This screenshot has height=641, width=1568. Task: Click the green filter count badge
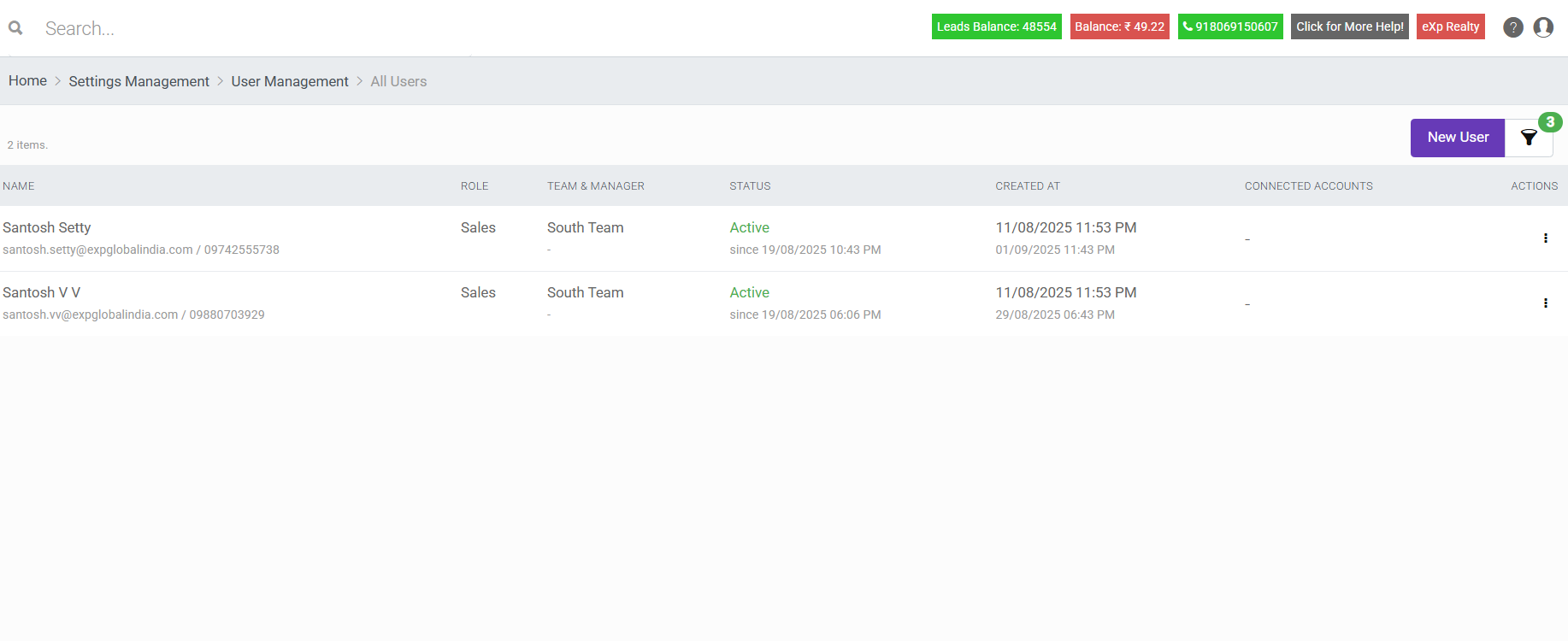[x=1550, y=122]
